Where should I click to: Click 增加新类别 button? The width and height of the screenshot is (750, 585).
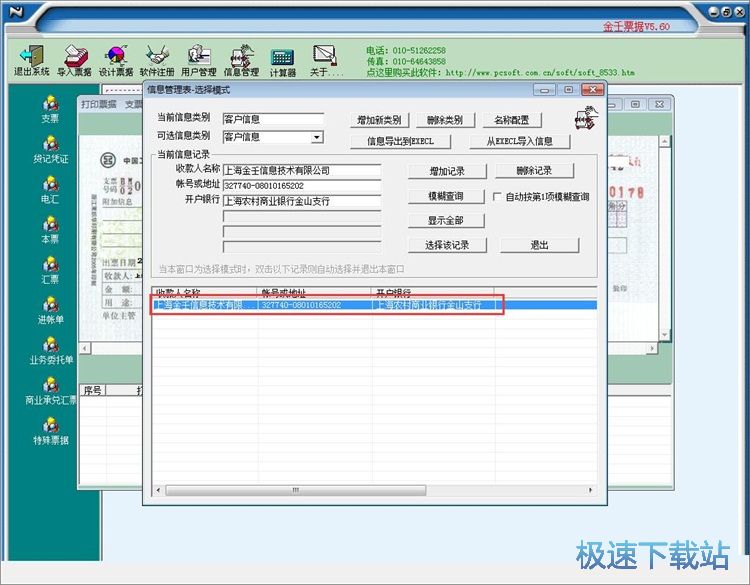click(379, 120)
